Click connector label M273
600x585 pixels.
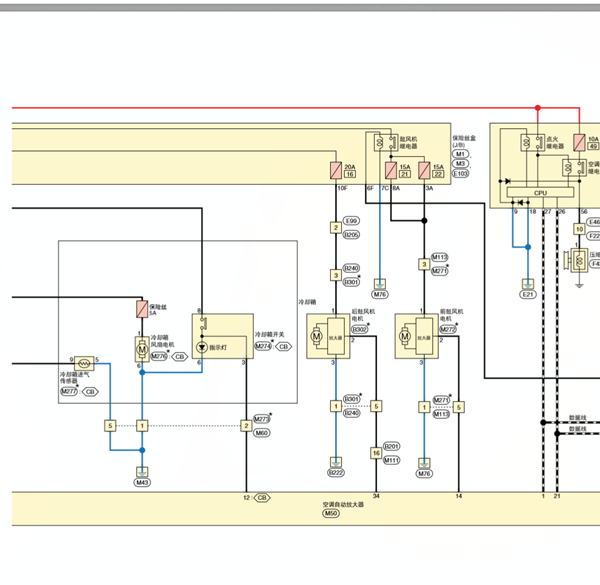(x=261, y=419)
